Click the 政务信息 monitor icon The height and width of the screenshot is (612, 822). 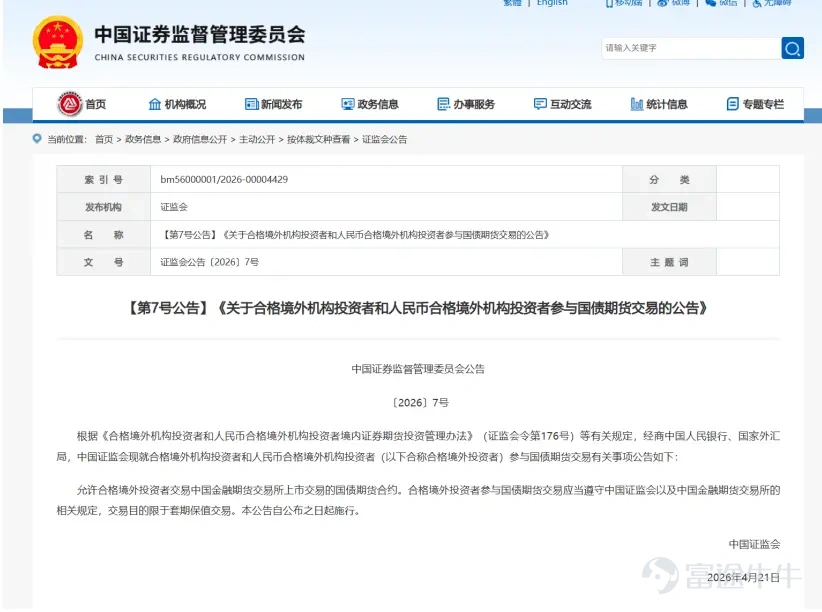coord(348,104)
